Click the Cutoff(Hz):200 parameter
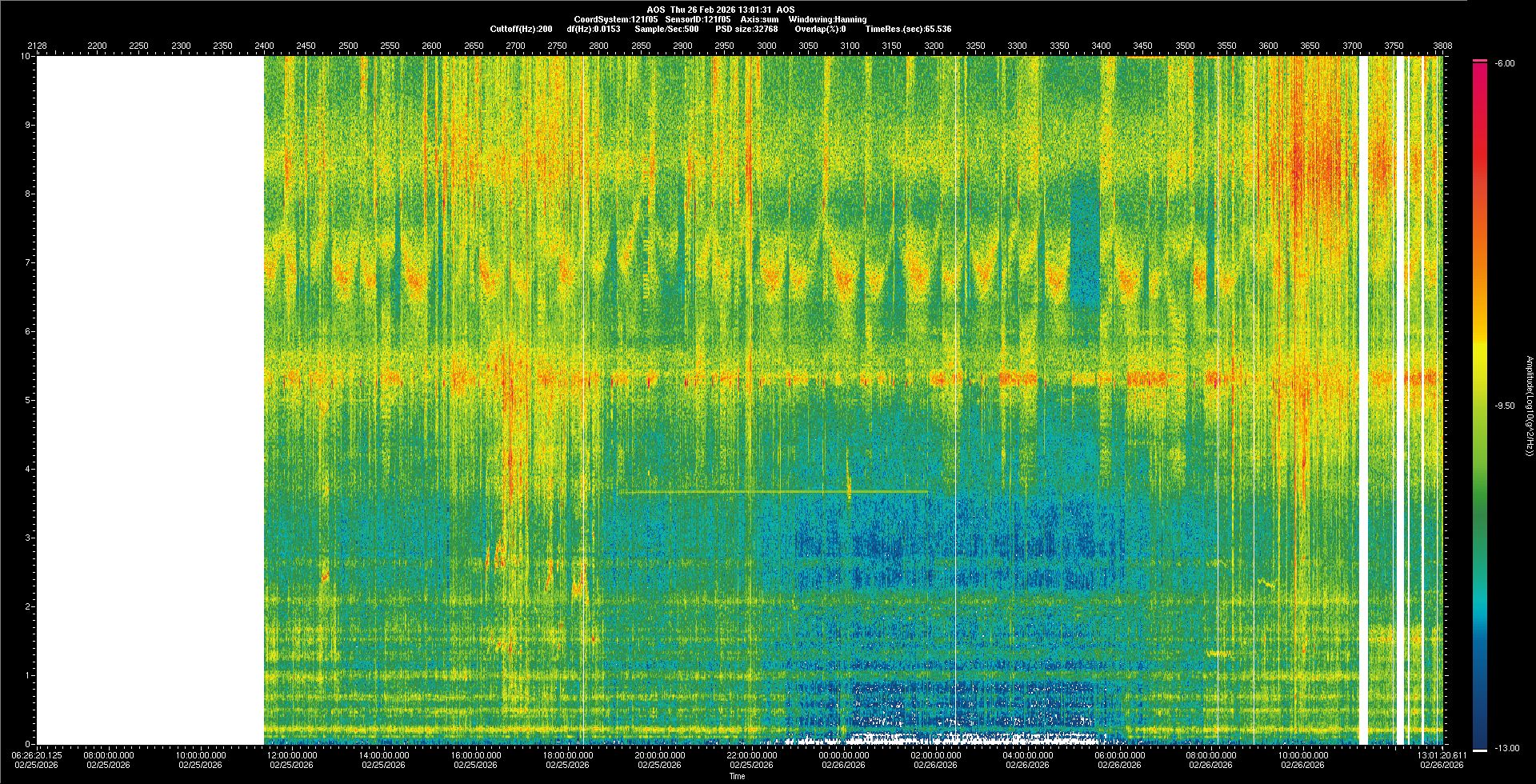The height and width of the screenshot is (784, 1536). [x=521, y=29]
